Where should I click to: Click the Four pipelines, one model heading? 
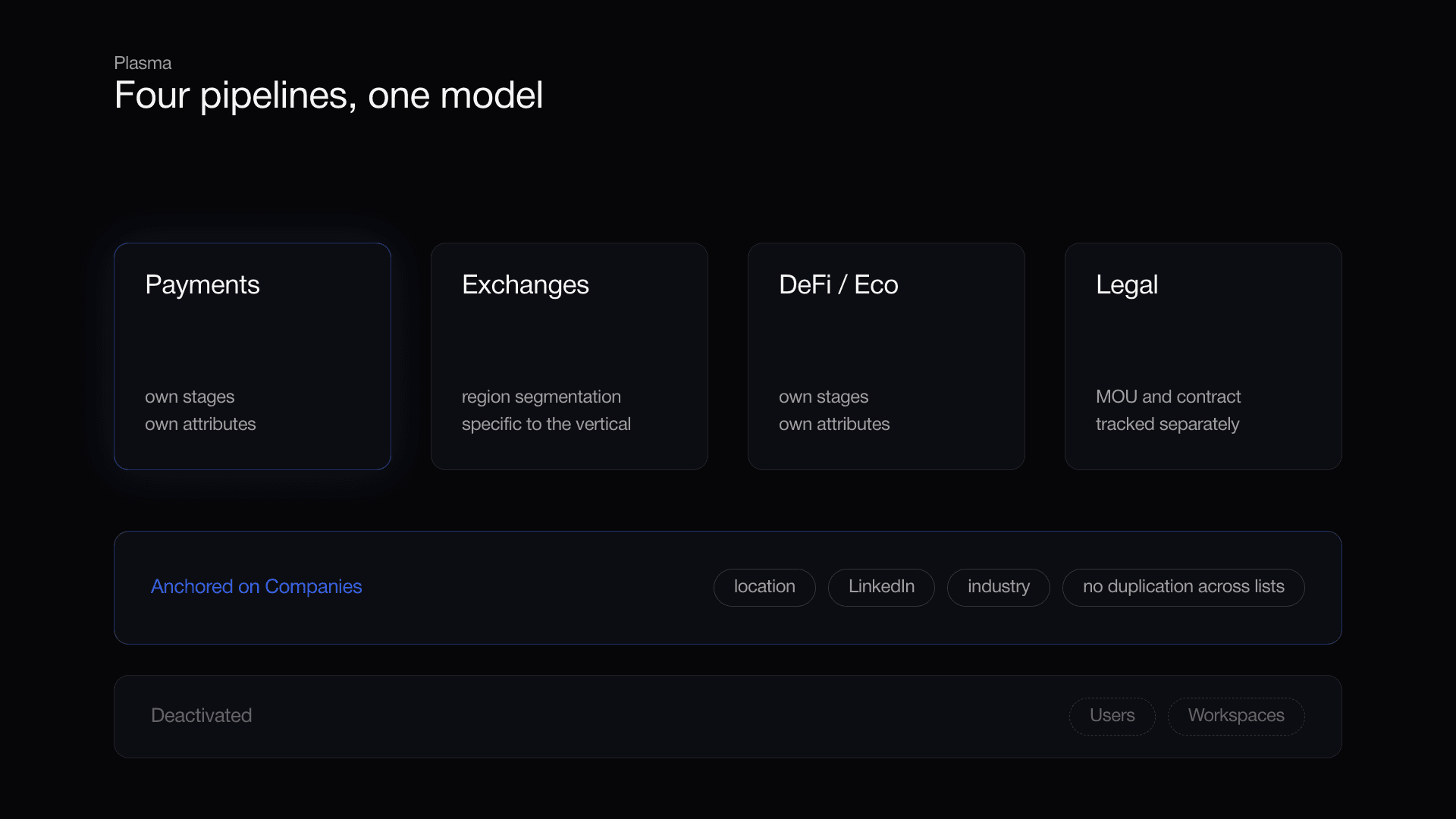click(328, 96)
